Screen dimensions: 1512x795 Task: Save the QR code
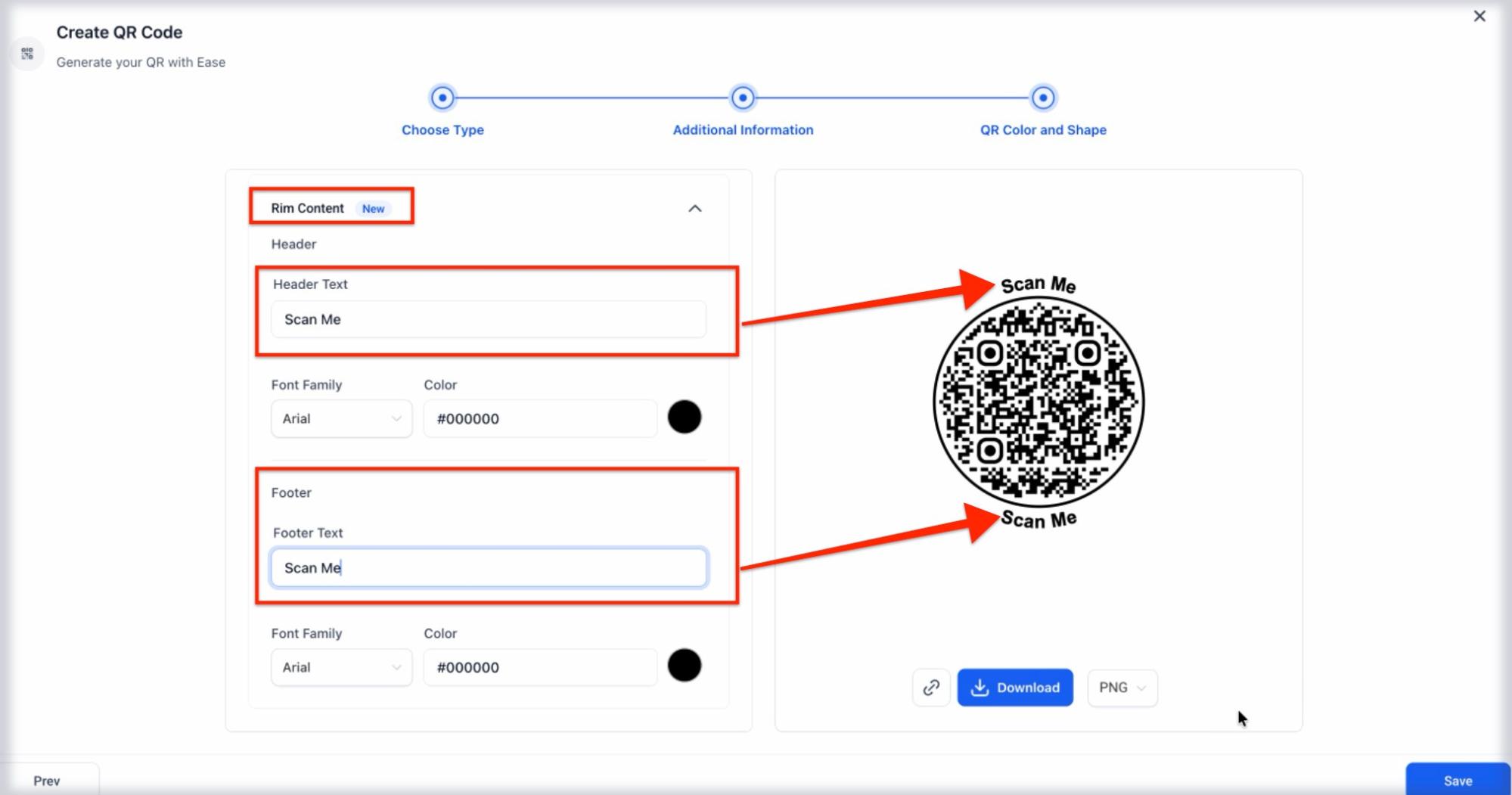(x=1458, y=781)
